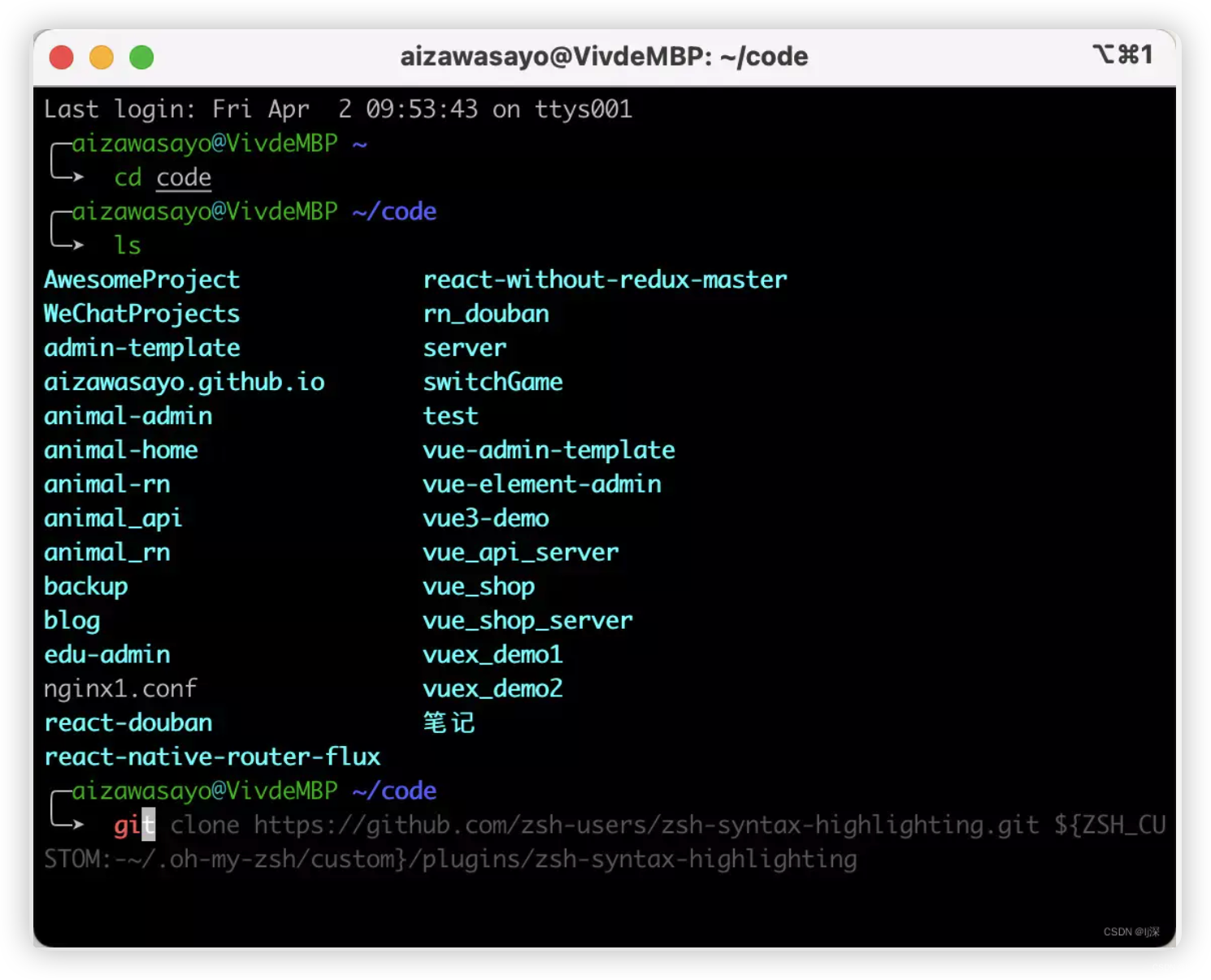Click the 'ls' command text
The width and height of the screenshot is (1211, 980).
[128, 245]
